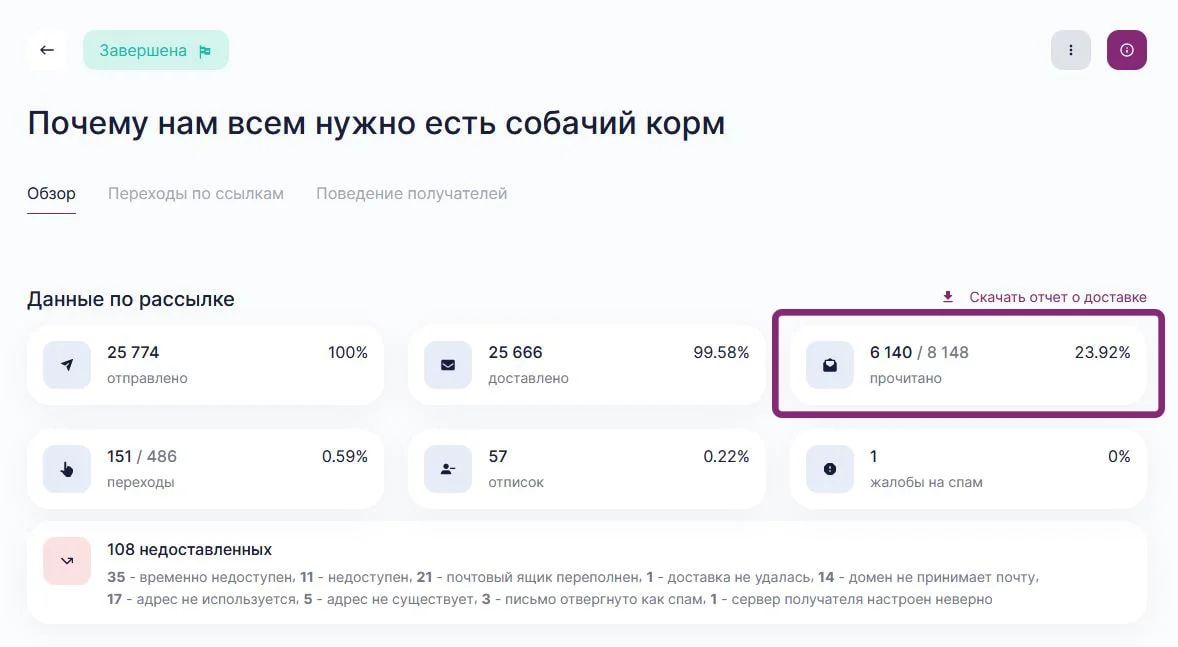The width and height of the screenshot is (1178, 647).
Task: Click the download icon beside report link
Action: tap(948, 297)
